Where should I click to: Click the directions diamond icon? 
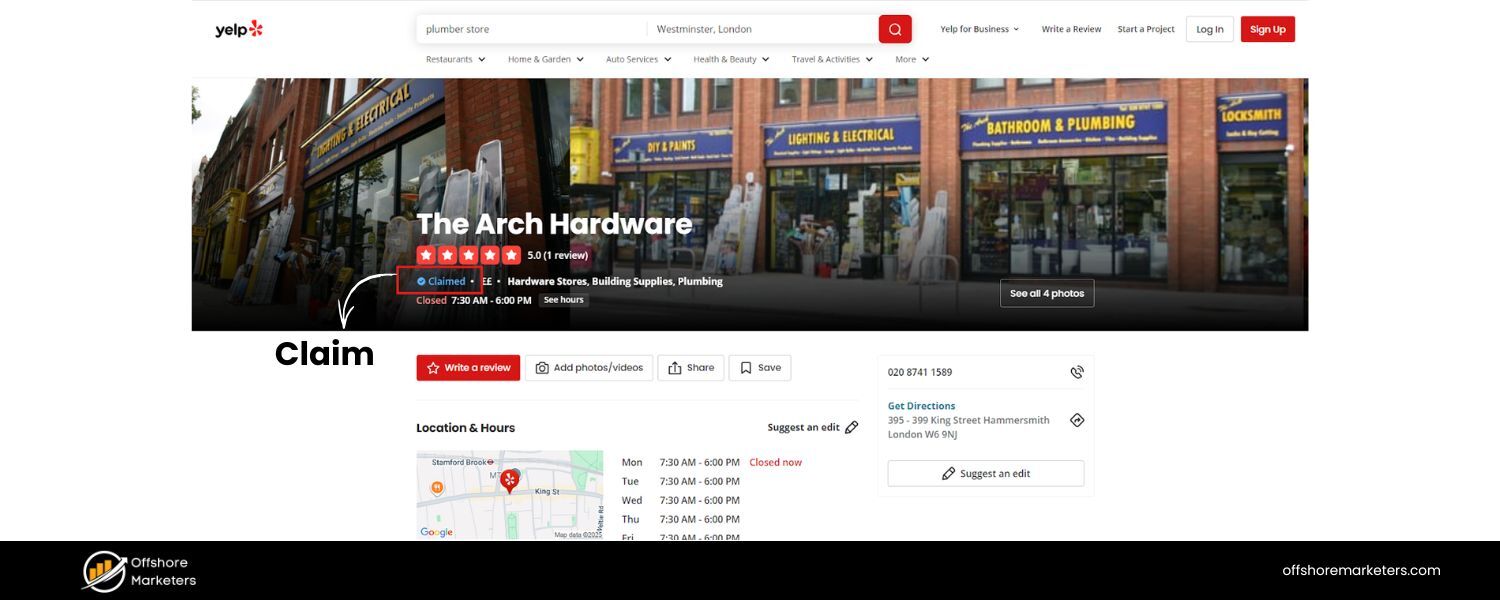(1076, 419)
